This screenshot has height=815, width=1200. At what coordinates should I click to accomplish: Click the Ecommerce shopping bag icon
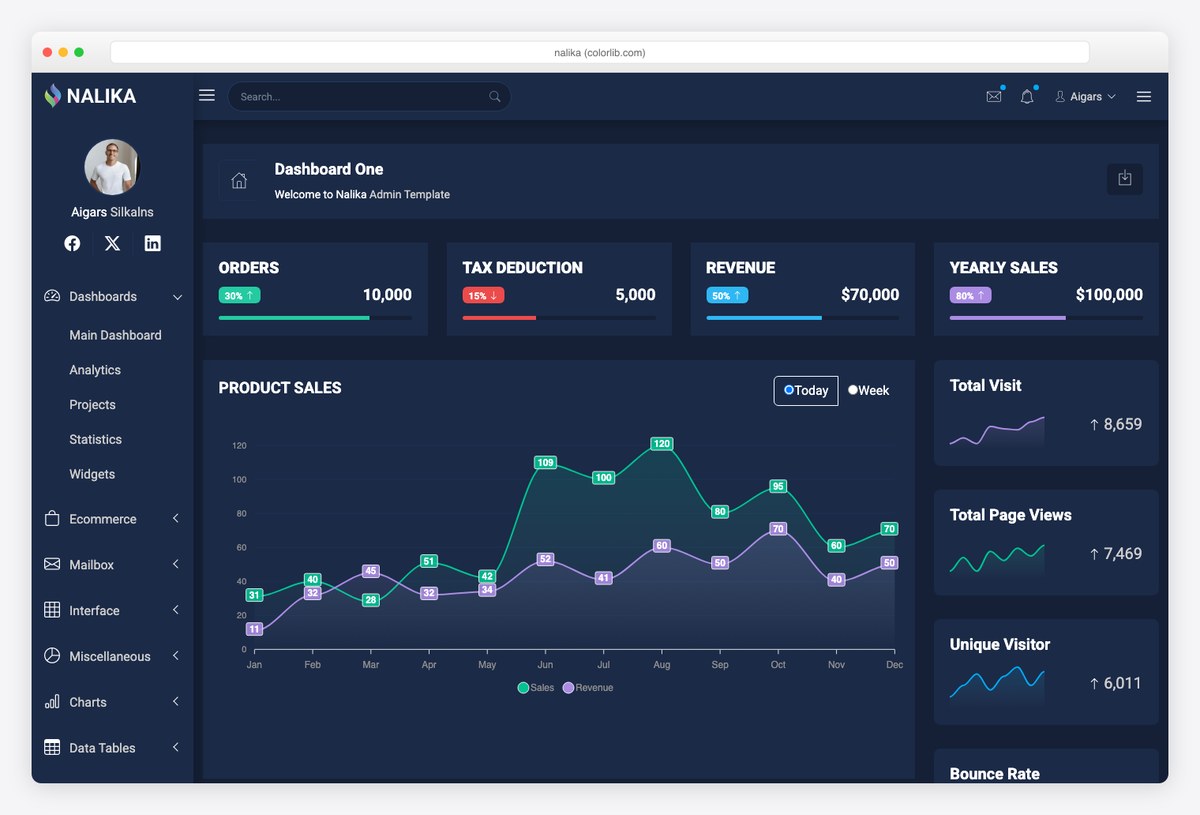52,519
